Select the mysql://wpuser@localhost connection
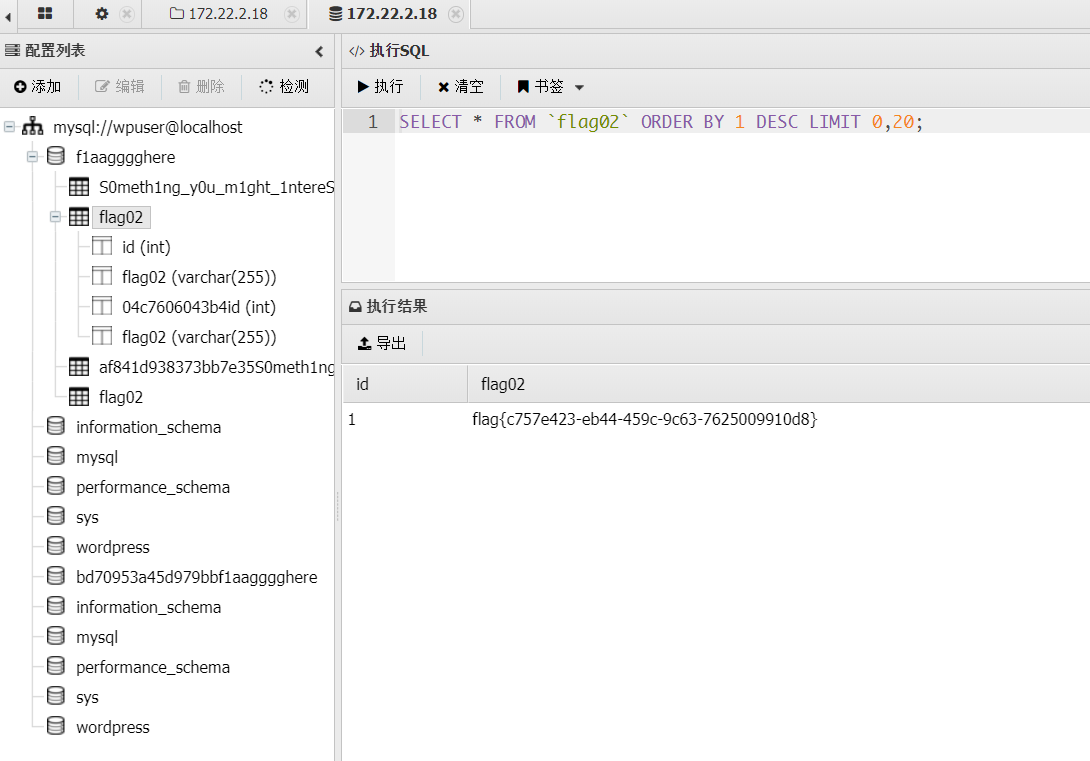This screenshot has height=761, width=1090. pos(148,127)
